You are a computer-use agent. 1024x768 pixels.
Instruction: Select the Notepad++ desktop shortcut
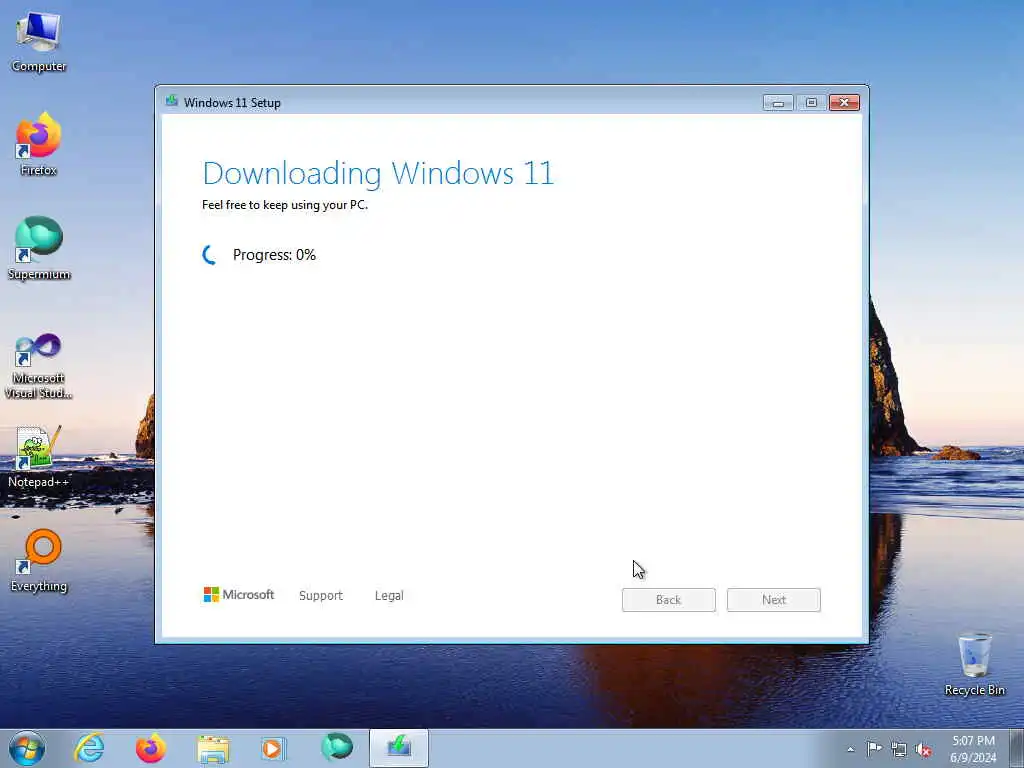pyautogui.click(x=39, y=456)
